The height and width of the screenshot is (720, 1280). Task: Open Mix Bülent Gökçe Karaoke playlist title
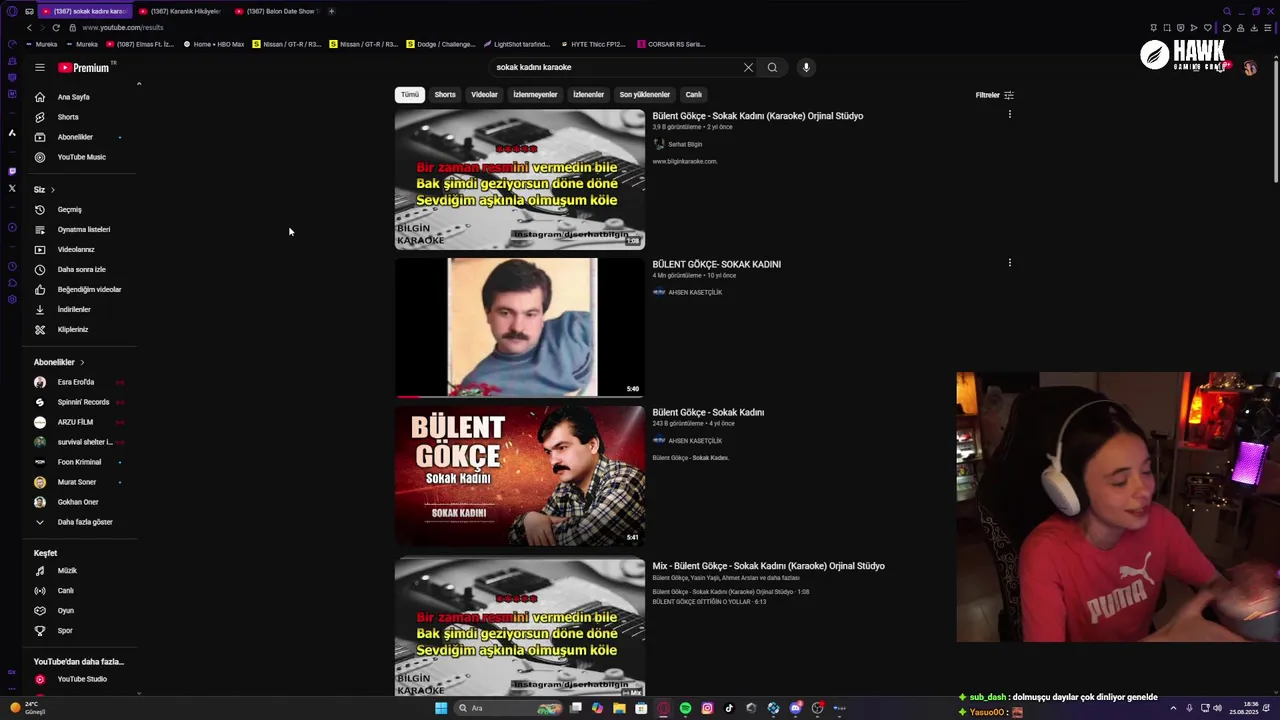(x=768, y=566)
